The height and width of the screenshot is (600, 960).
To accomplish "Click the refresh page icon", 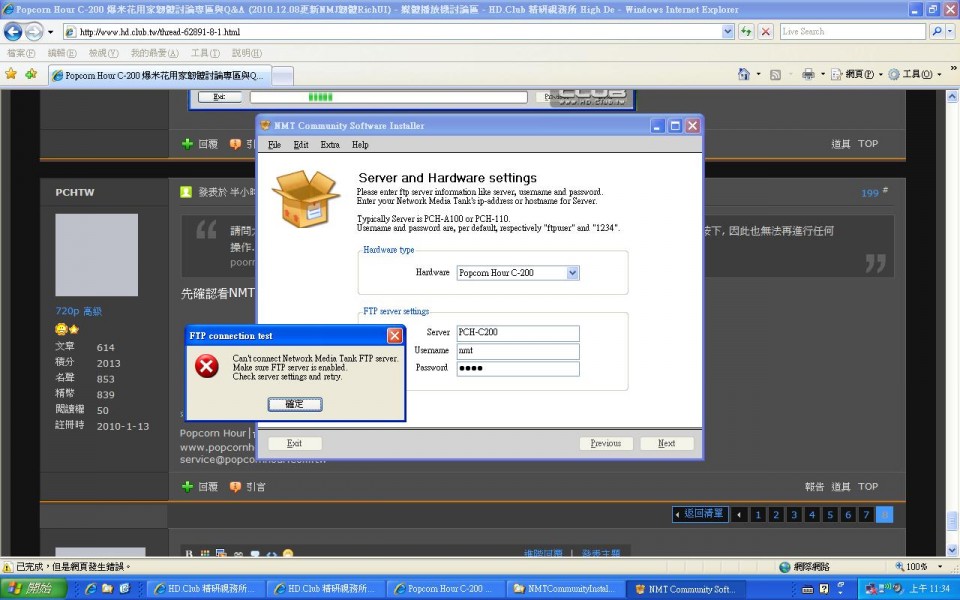I will [x=746, y=32].
